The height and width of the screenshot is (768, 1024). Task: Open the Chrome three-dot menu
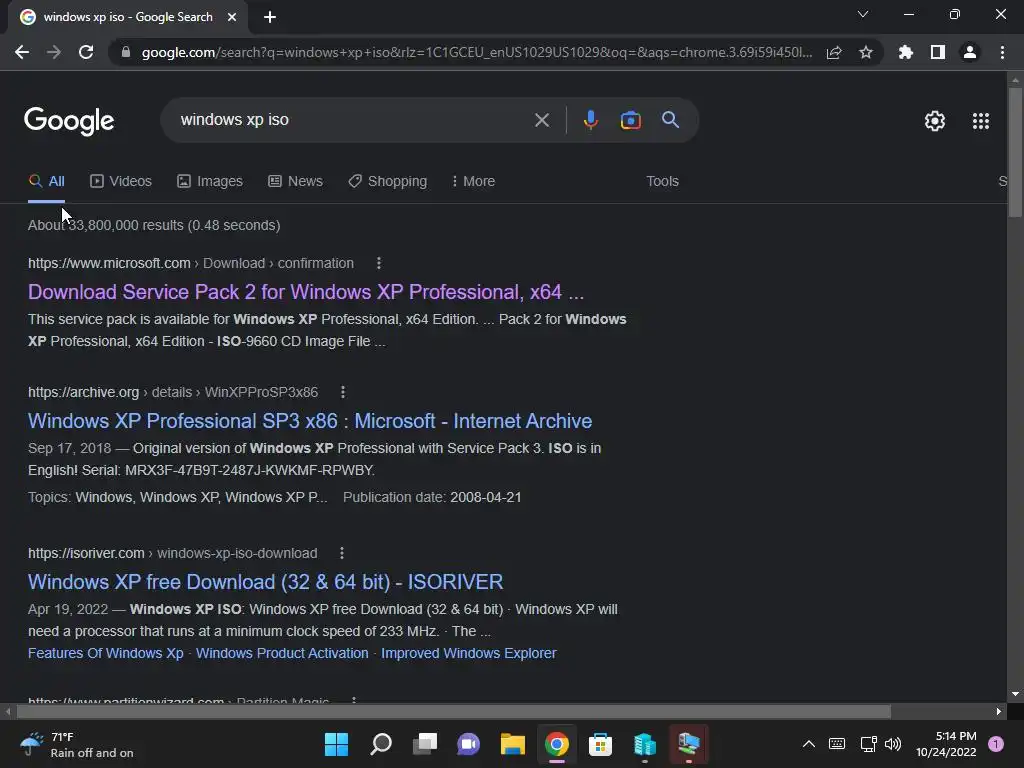[1002, 52]
